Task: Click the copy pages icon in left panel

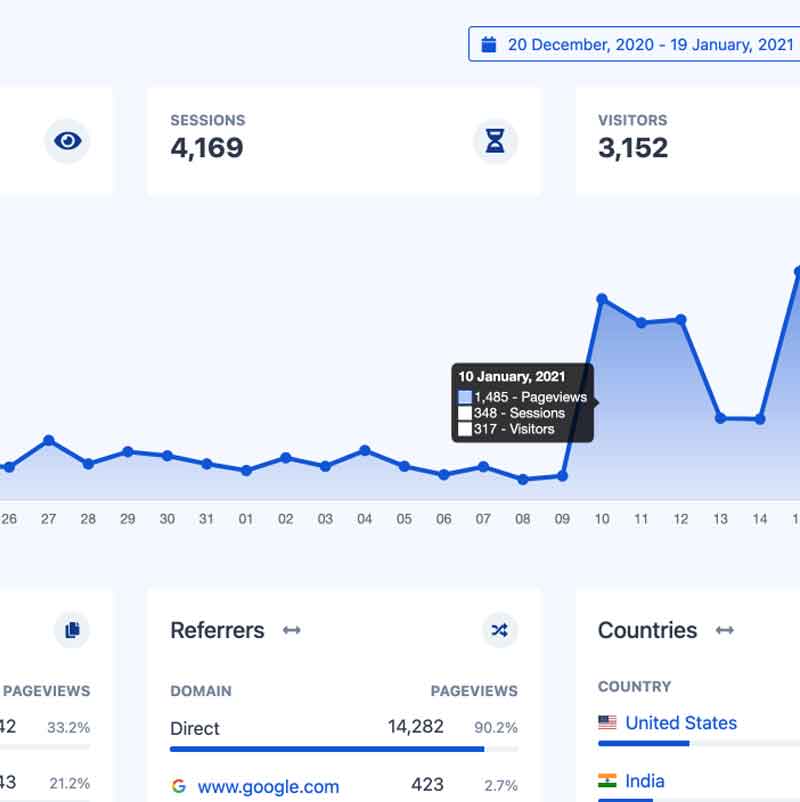Action: point(71,630)
